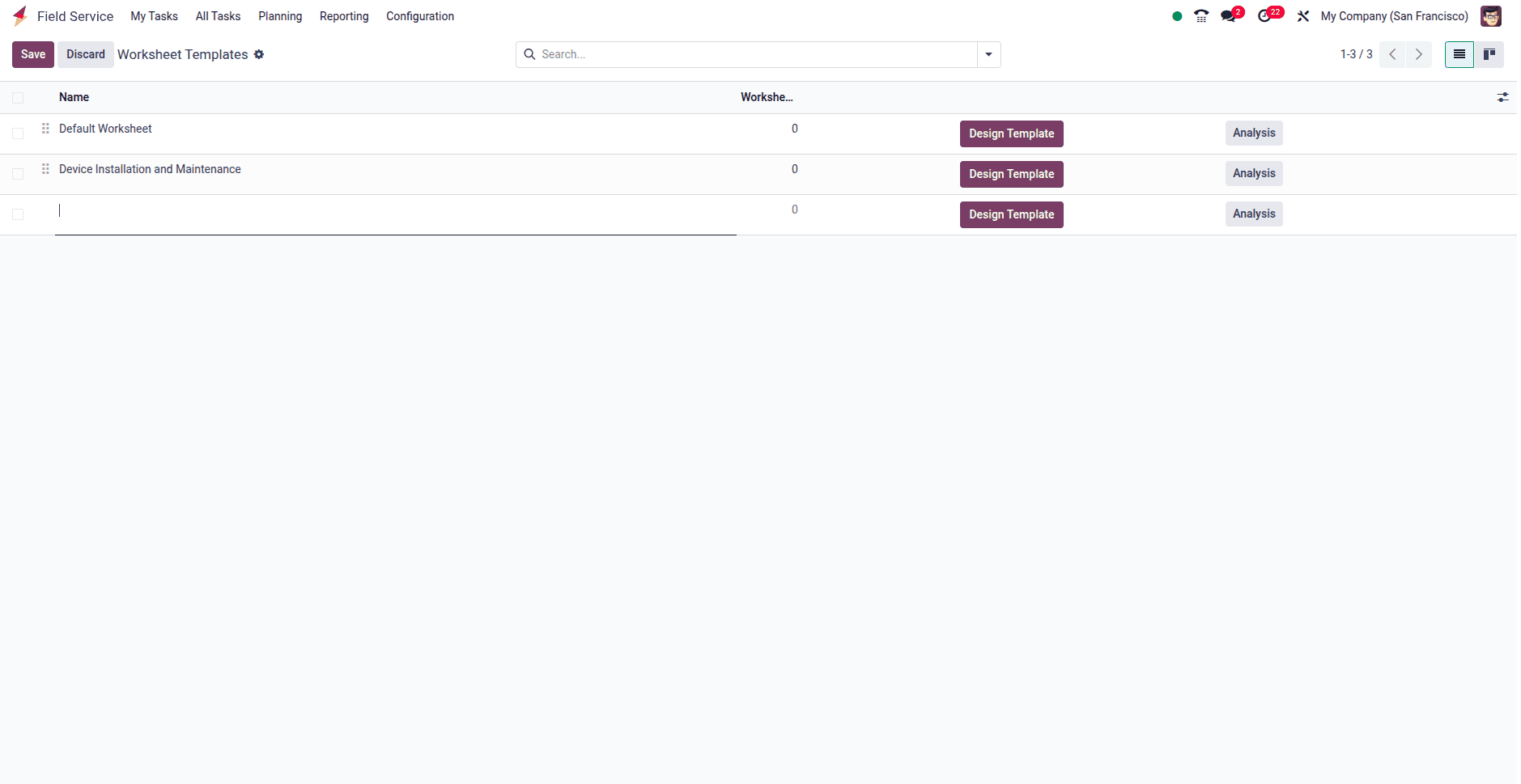Design Template for Default Worksheet

[x=1011, y=133]
